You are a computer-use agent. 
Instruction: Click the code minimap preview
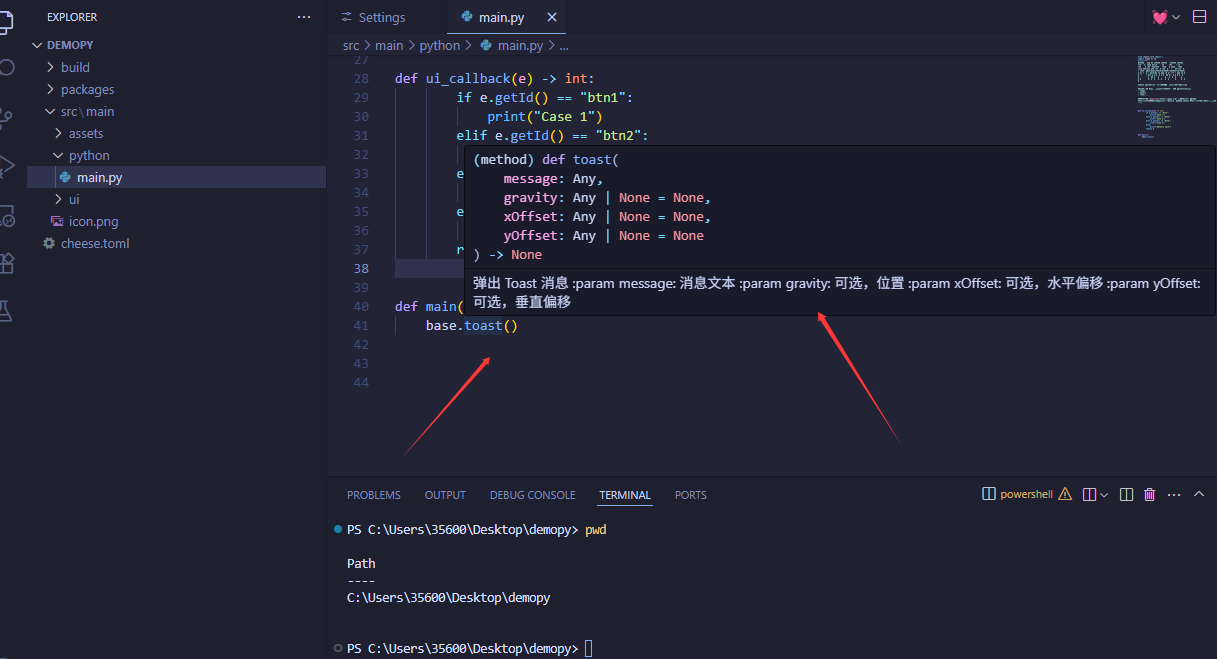point(1174,98)
